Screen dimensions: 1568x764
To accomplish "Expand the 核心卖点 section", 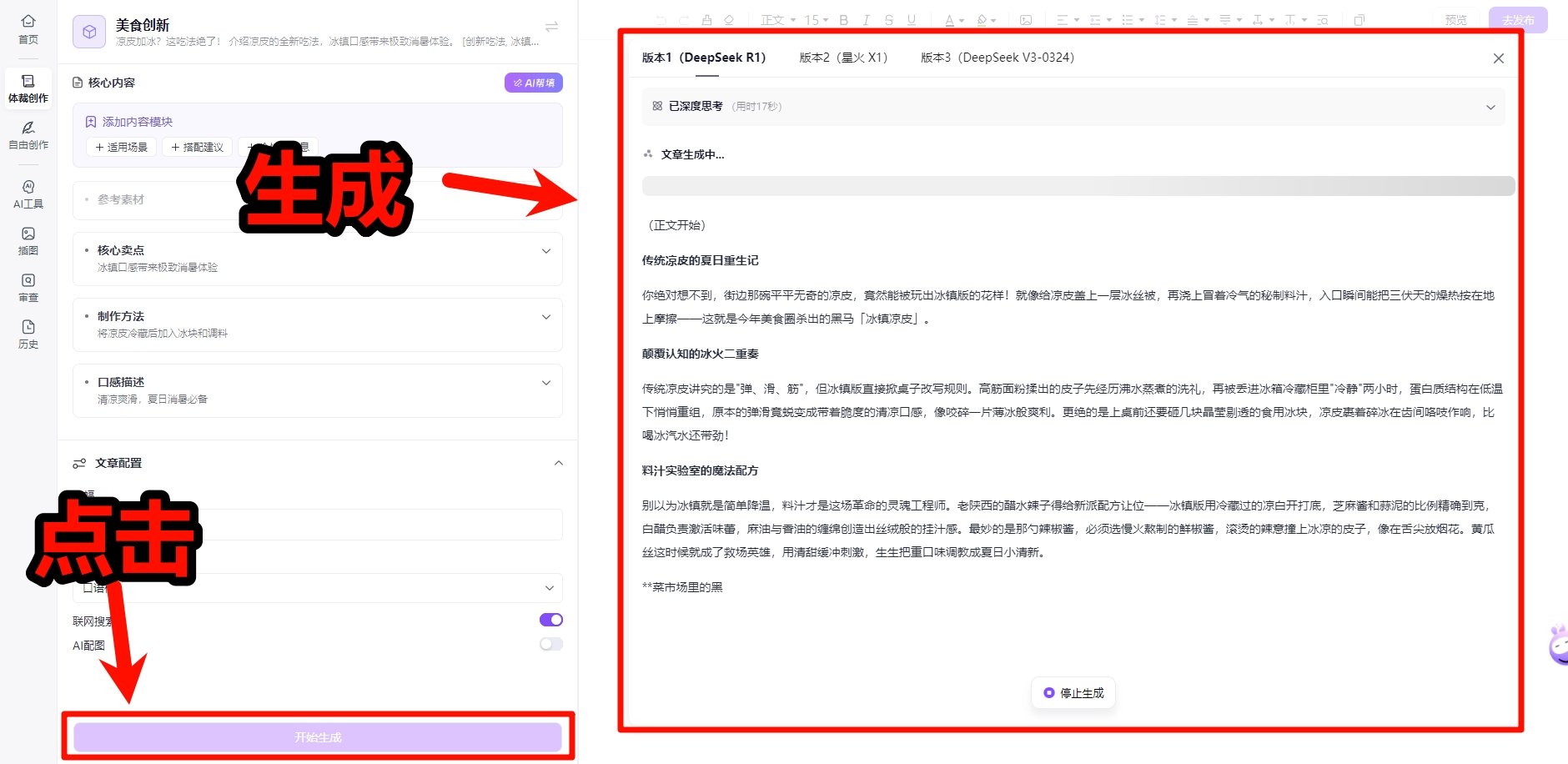I will (546, 251).
